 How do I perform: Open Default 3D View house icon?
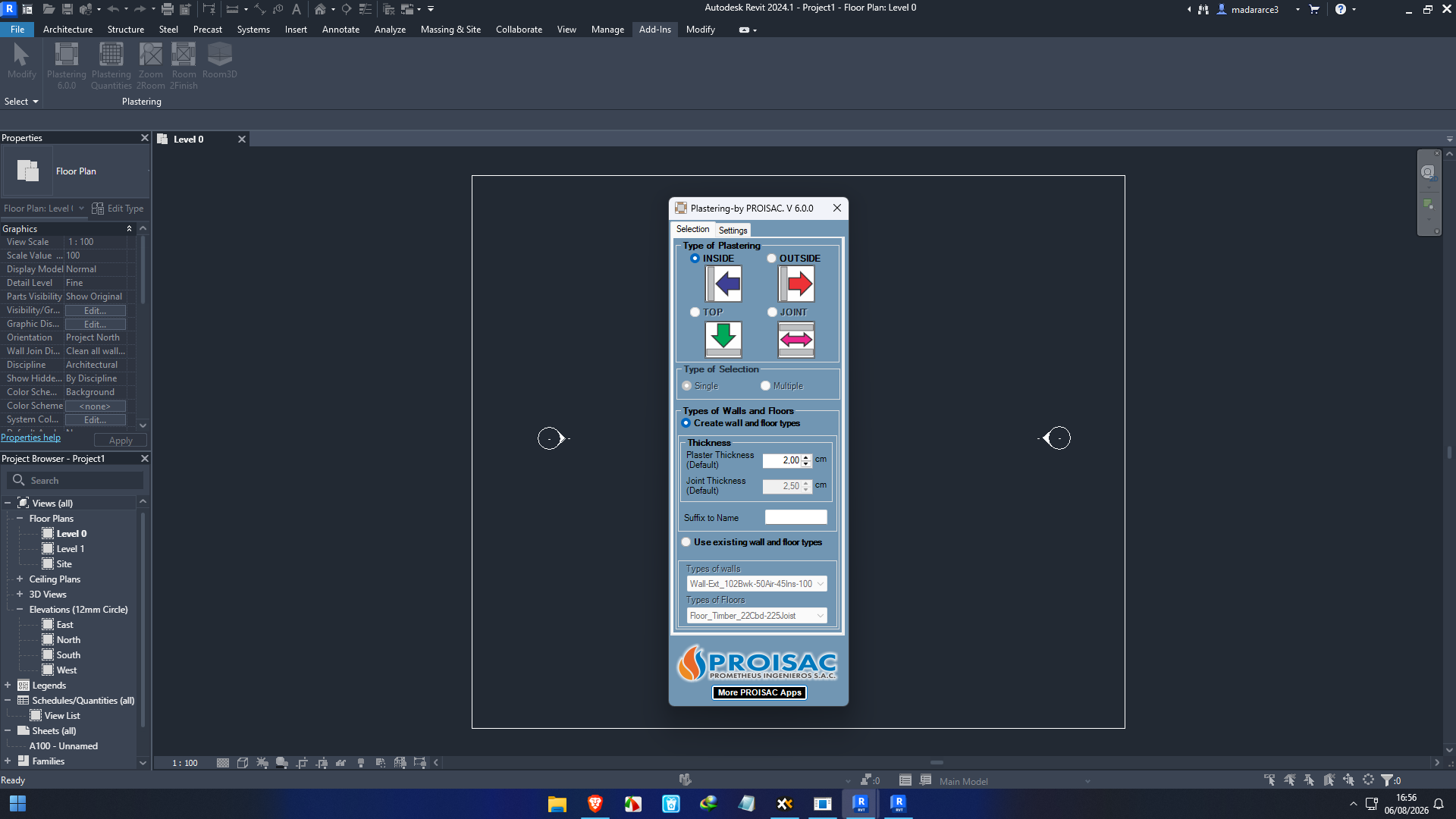[321, 9]
